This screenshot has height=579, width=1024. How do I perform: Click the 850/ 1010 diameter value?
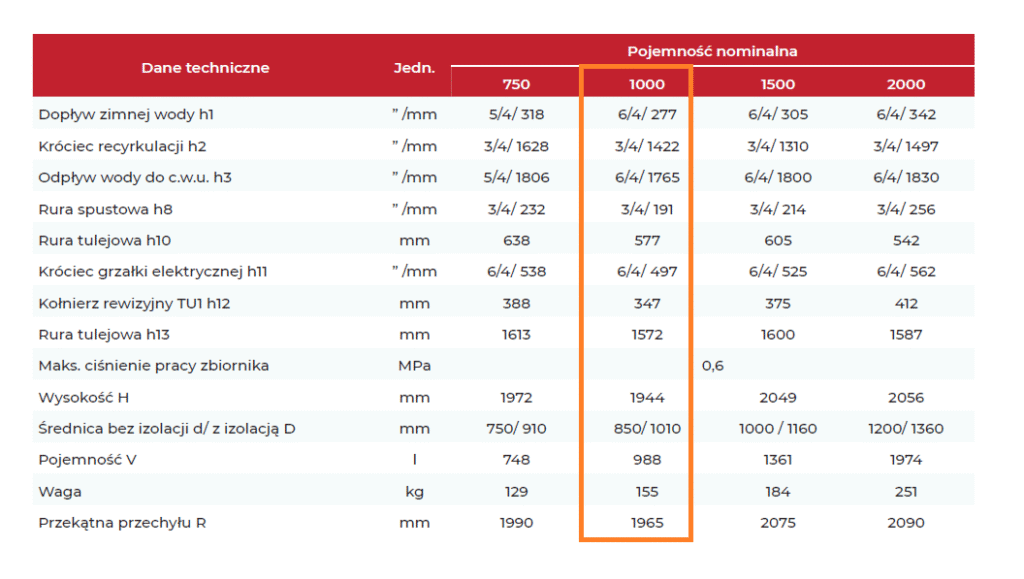(x=647, y=429)
